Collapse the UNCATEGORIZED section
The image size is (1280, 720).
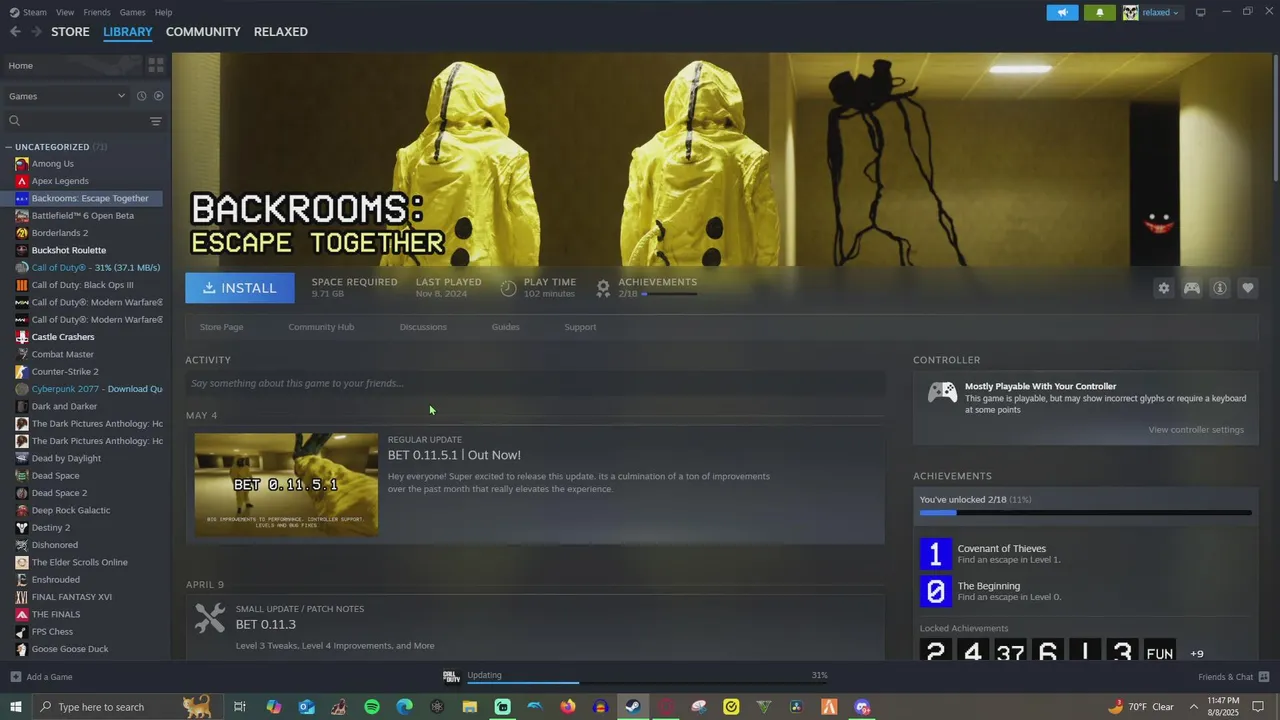pos(9,147)
